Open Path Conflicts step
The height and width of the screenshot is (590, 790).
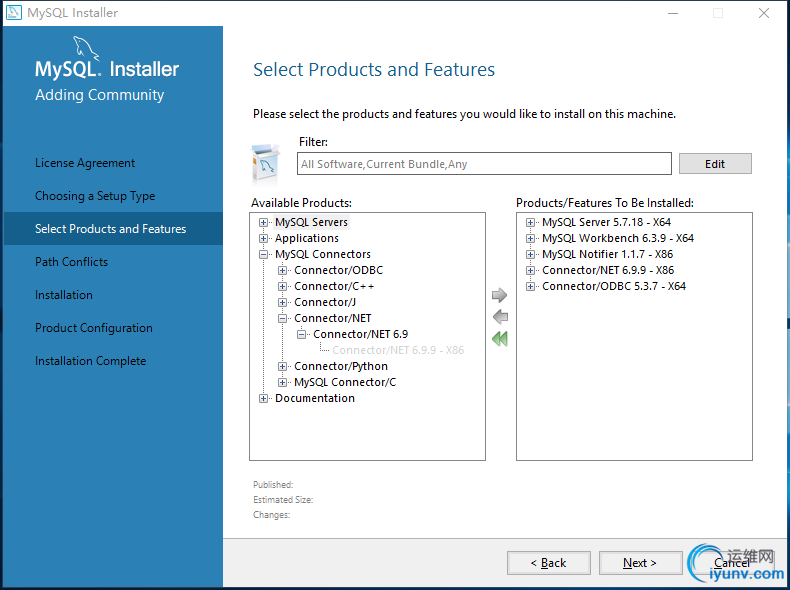pyautogui.click(x=71, y=261)
